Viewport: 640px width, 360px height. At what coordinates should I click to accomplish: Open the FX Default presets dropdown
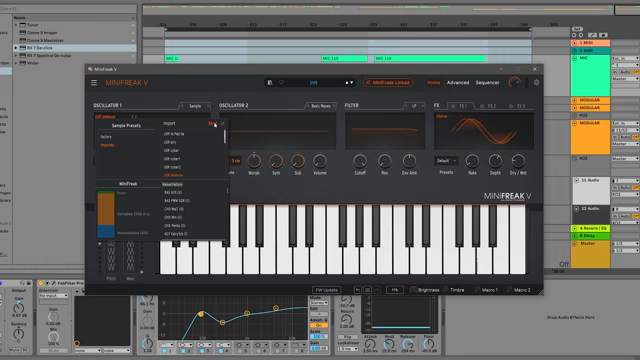446,161
